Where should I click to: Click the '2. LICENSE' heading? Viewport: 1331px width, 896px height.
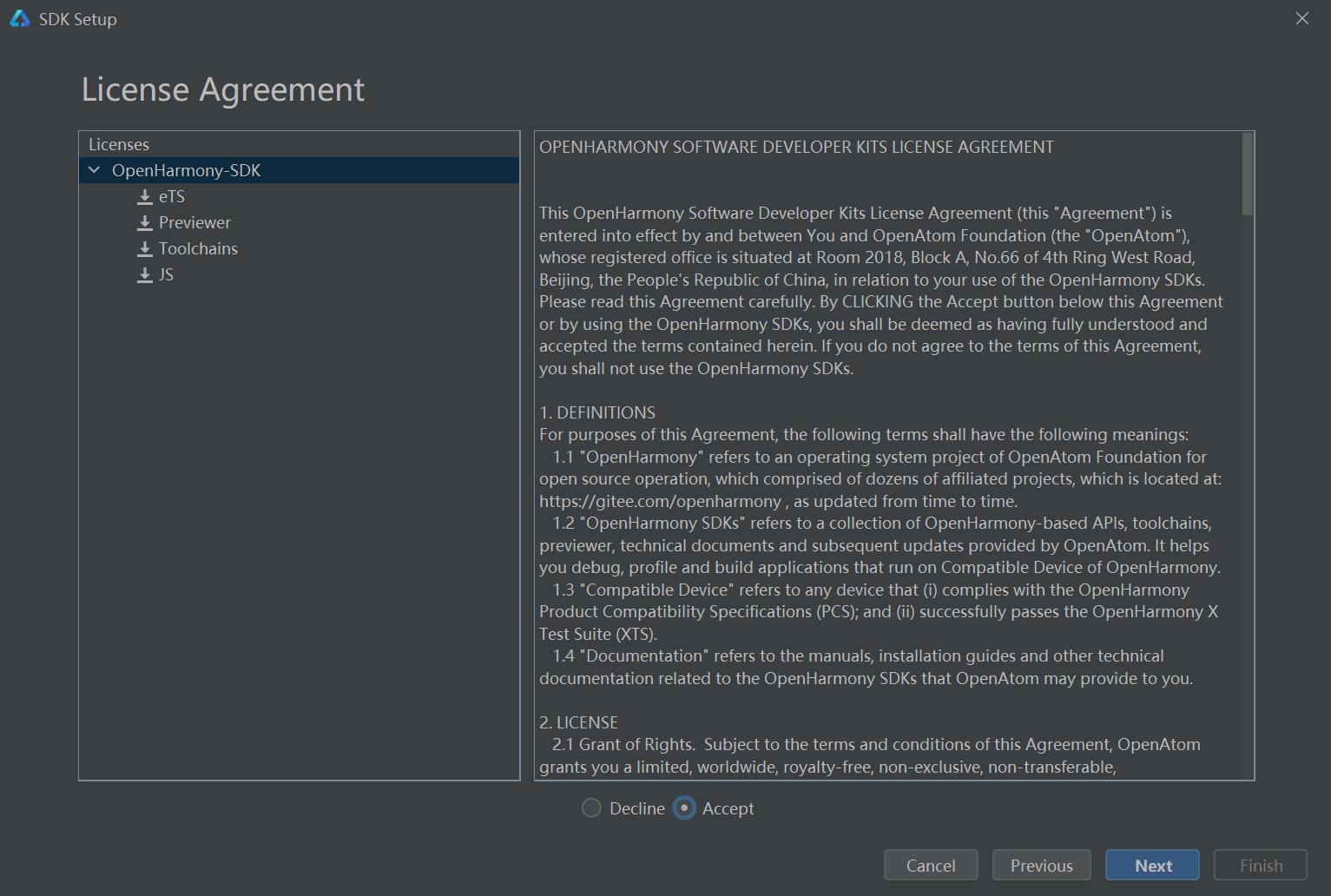[578, 722]
